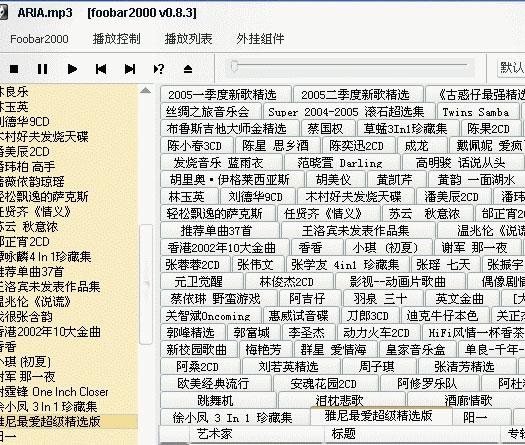Switch to the 2005二季度新歌精选 tab
Viewport: 525px width, 445px height.
pos(358,95)
